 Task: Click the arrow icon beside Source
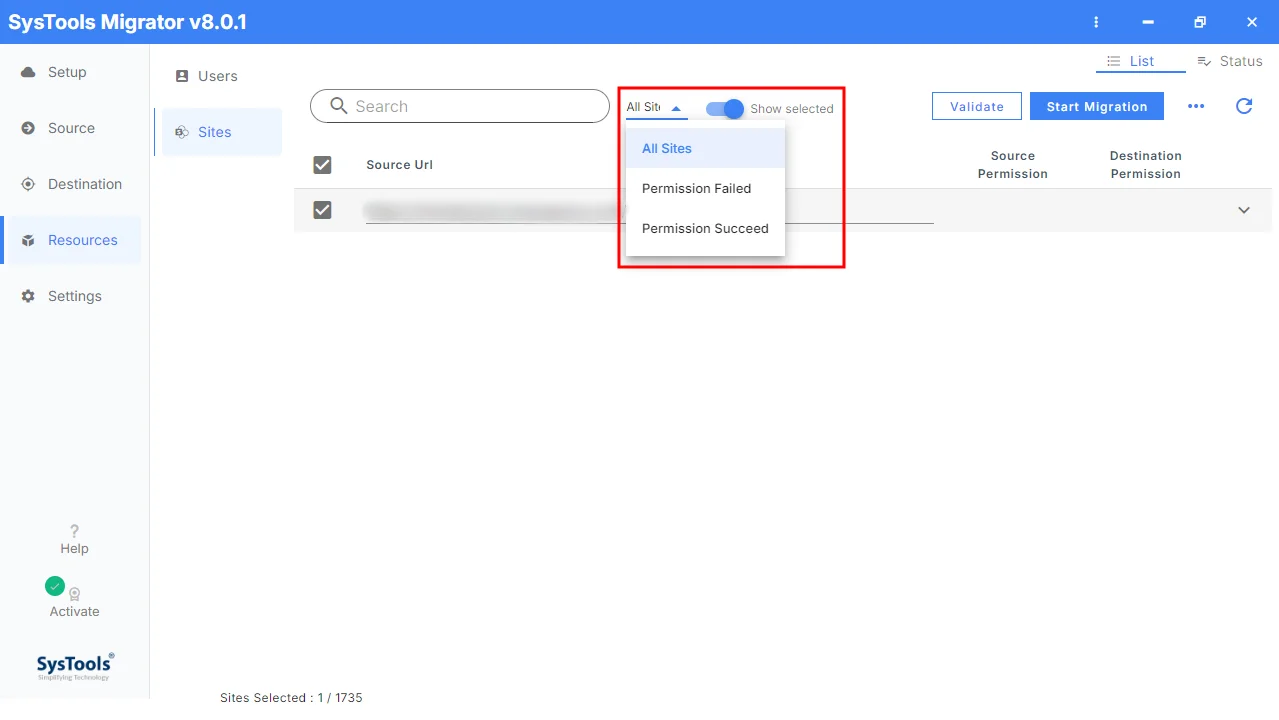point(28,128)
